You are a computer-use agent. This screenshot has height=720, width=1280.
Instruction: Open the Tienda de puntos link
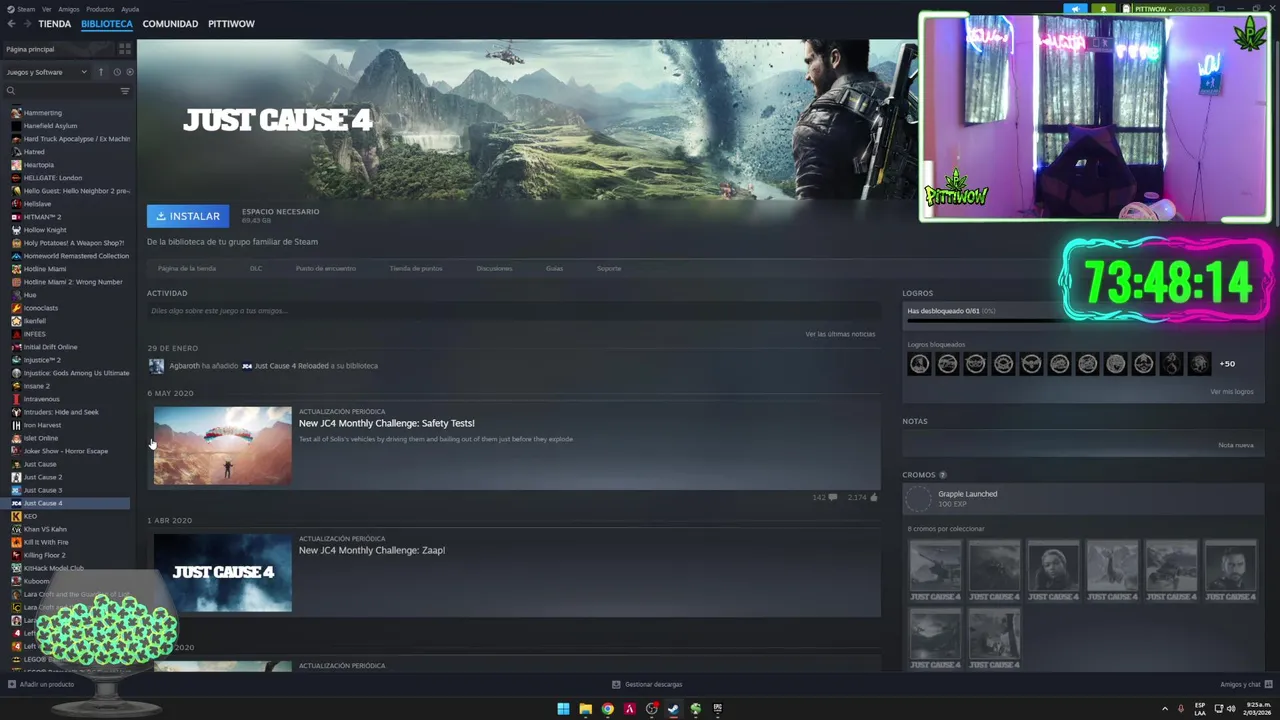[416, 268]
